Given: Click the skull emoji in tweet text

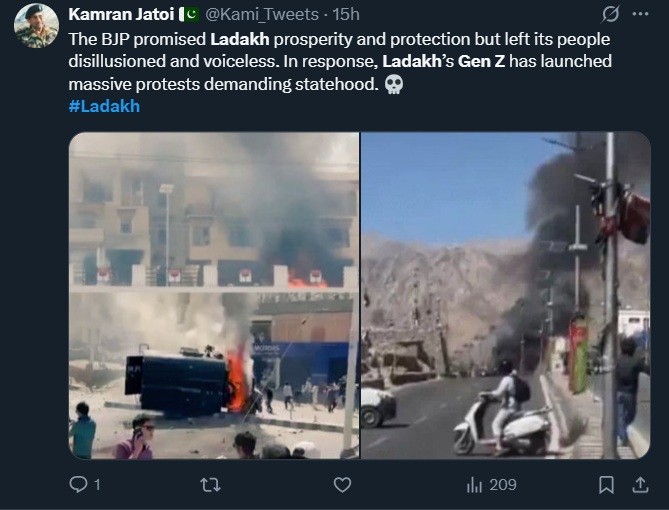Looking at the screenshot, I should click(x=393, y=84).
